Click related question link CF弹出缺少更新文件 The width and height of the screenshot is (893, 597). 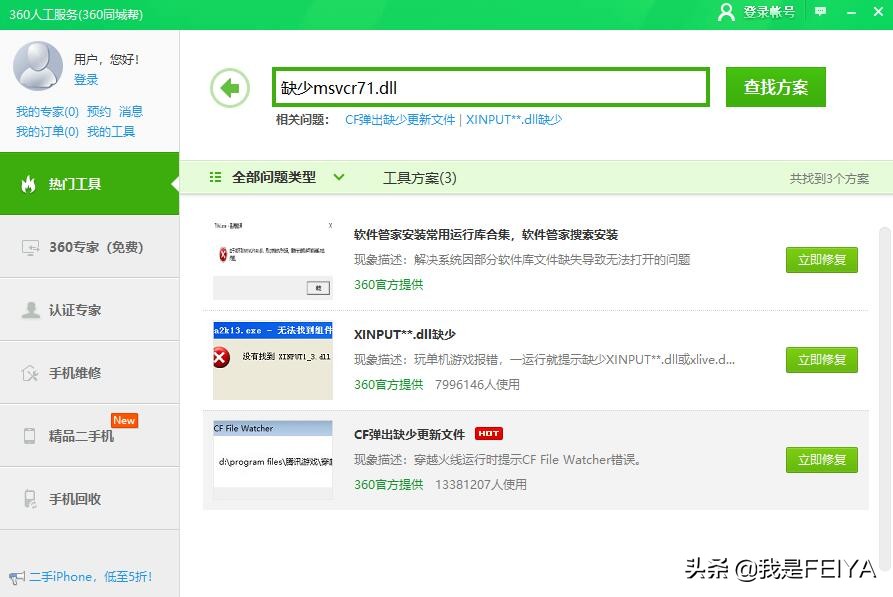pos(400,120)
